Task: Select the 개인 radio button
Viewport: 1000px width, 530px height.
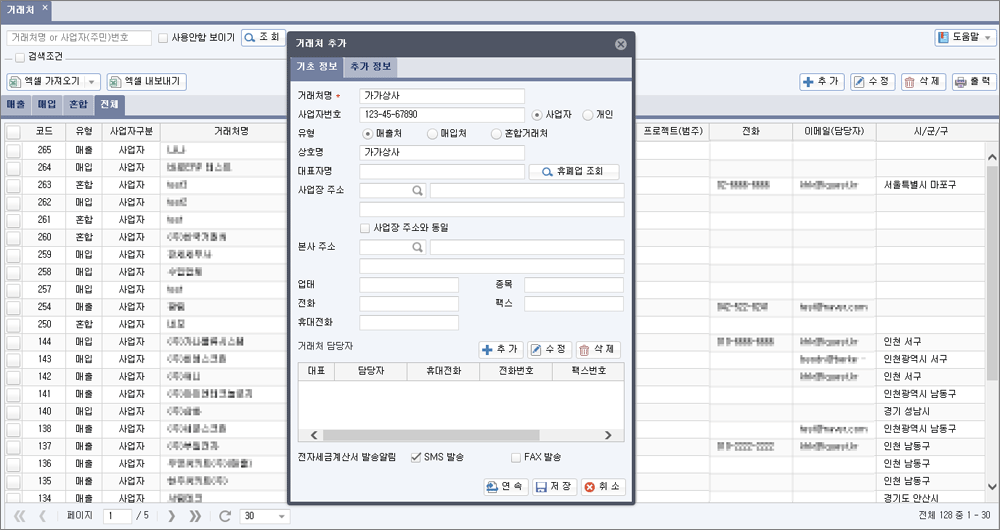Action: coord(587,115)
